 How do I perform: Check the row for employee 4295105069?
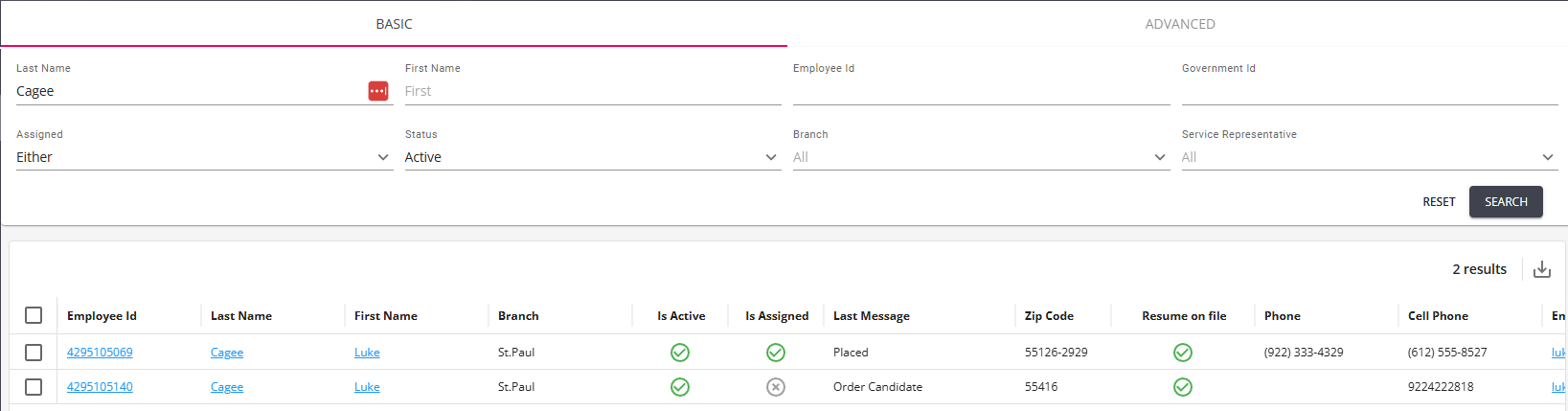tap(34, 353)
